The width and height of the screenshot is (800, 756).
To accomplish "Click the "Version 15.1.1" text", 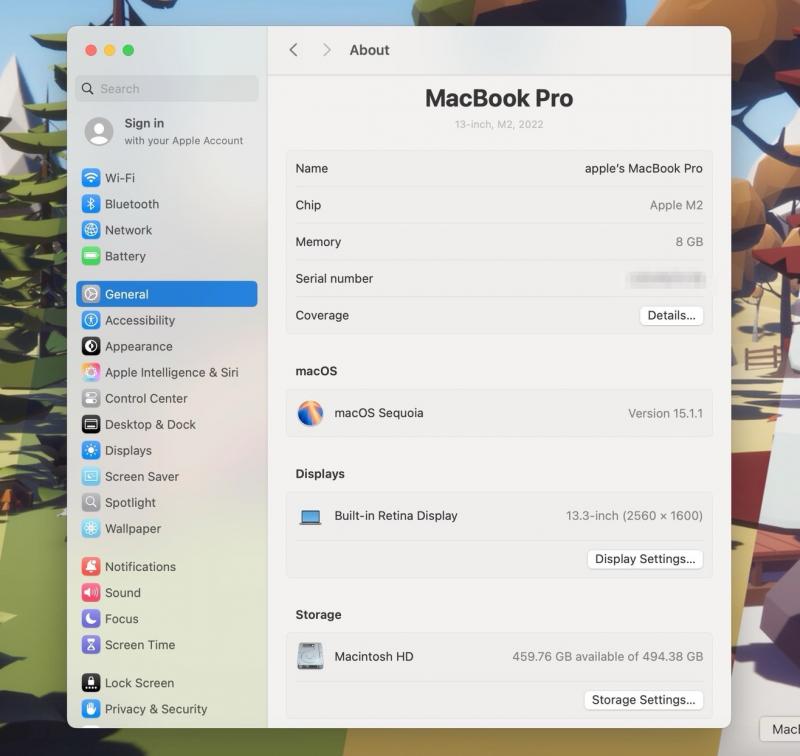I will point(665,413).
